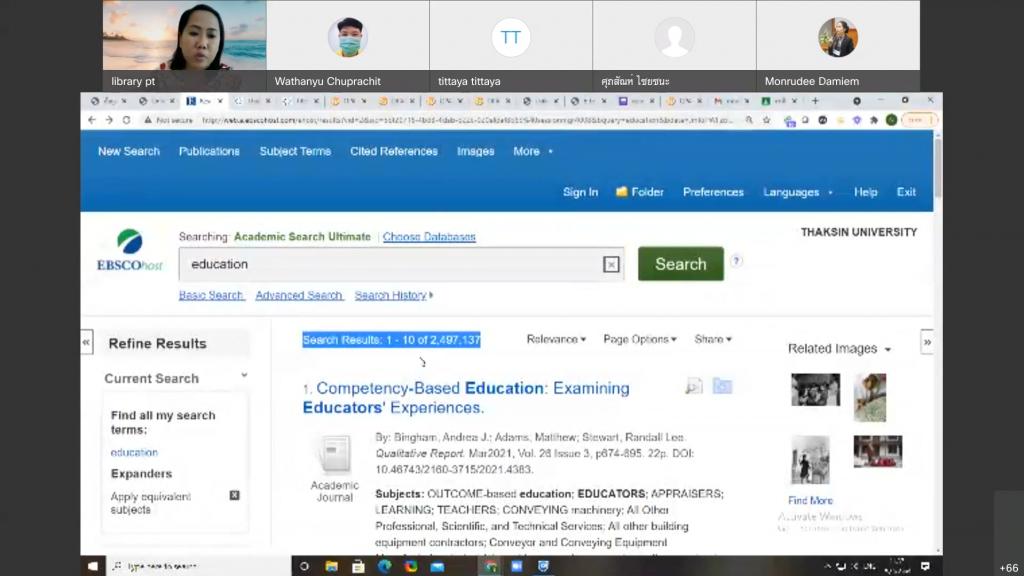The width and height of the screenshot is (1024, 576).
Task: Select the Monrudee Damiem participant tile
Action: [x=838, y=45]
